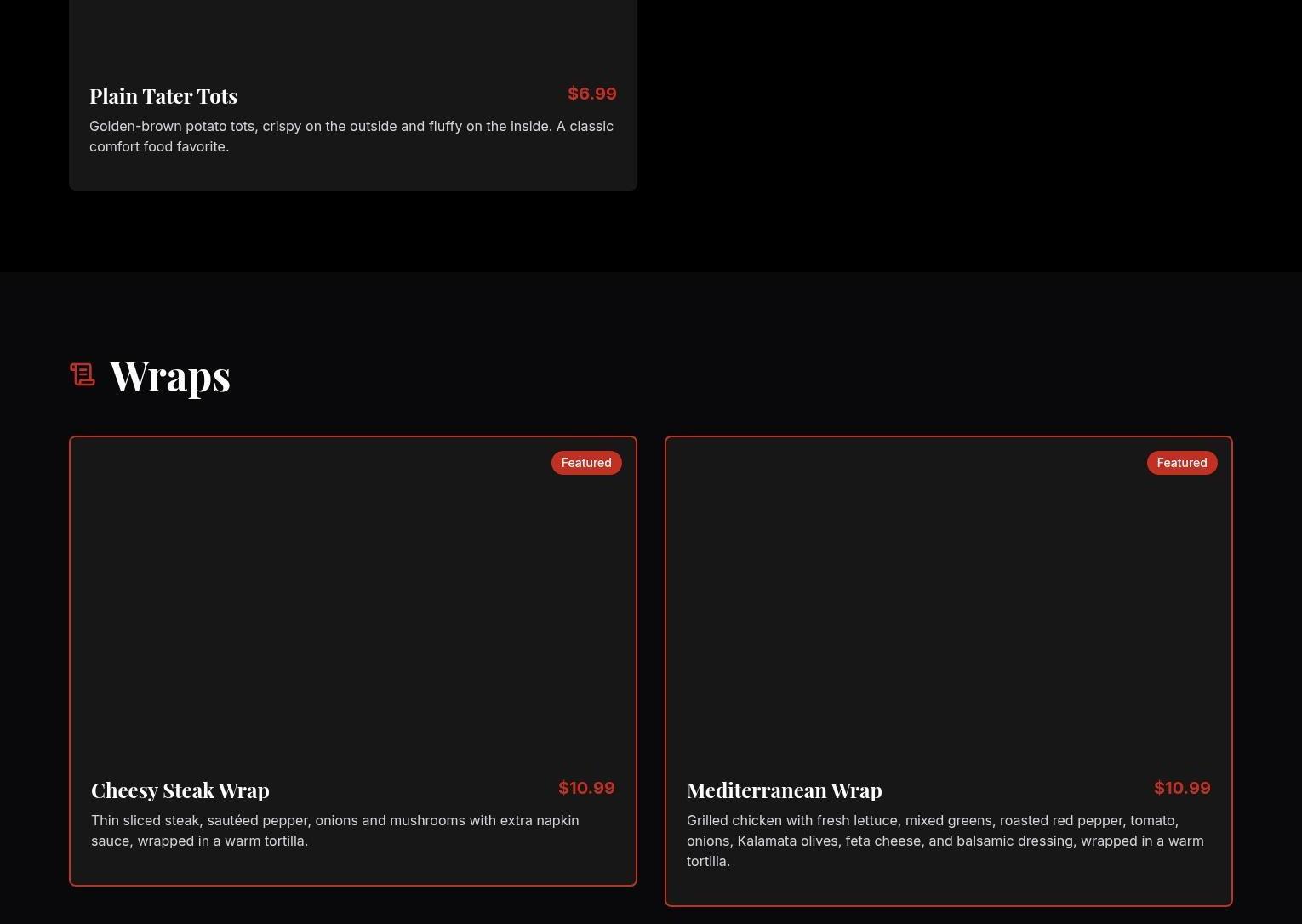
Task: Click the scroll icon beside the Wraps heading
Action: [83, 374]
